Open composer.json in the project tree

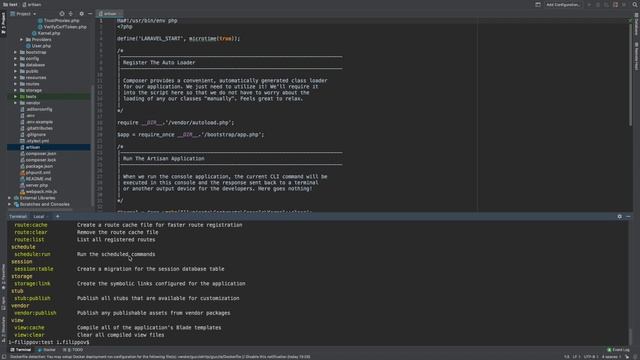(38, 153)
